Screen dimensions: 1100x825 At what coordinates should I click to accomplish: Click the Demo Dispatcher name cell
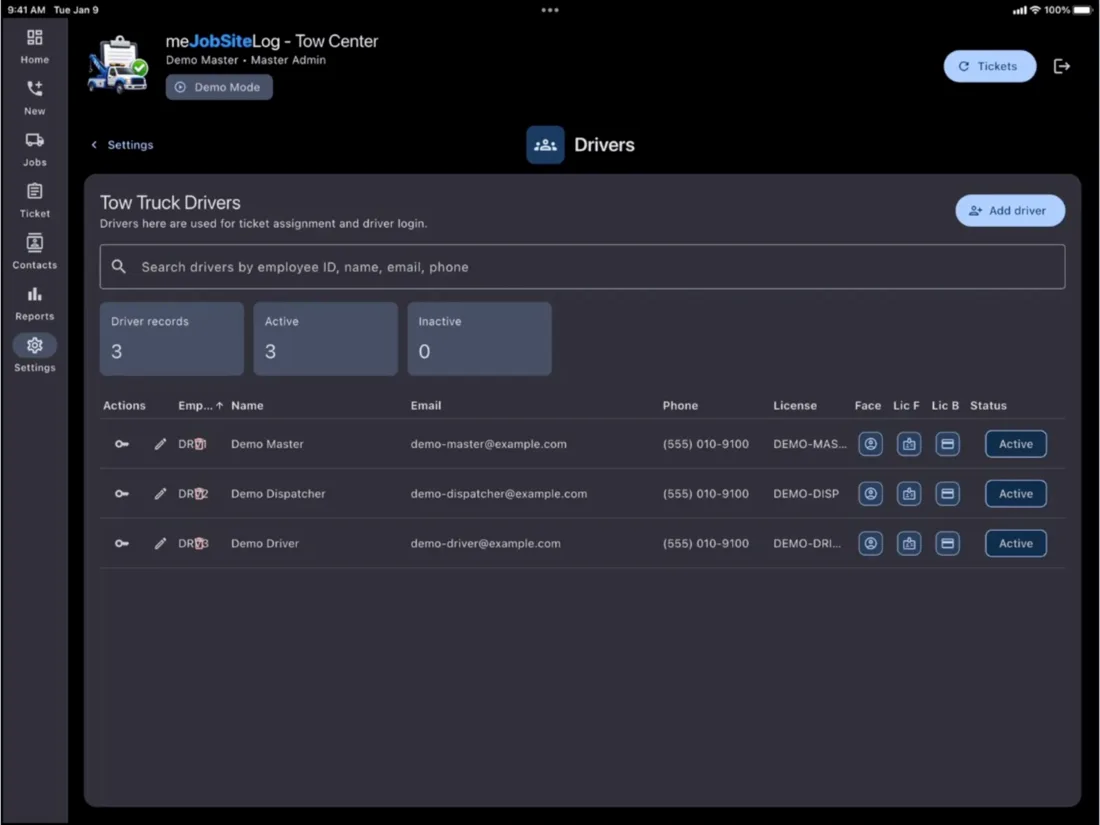click(x=278, y=494)
